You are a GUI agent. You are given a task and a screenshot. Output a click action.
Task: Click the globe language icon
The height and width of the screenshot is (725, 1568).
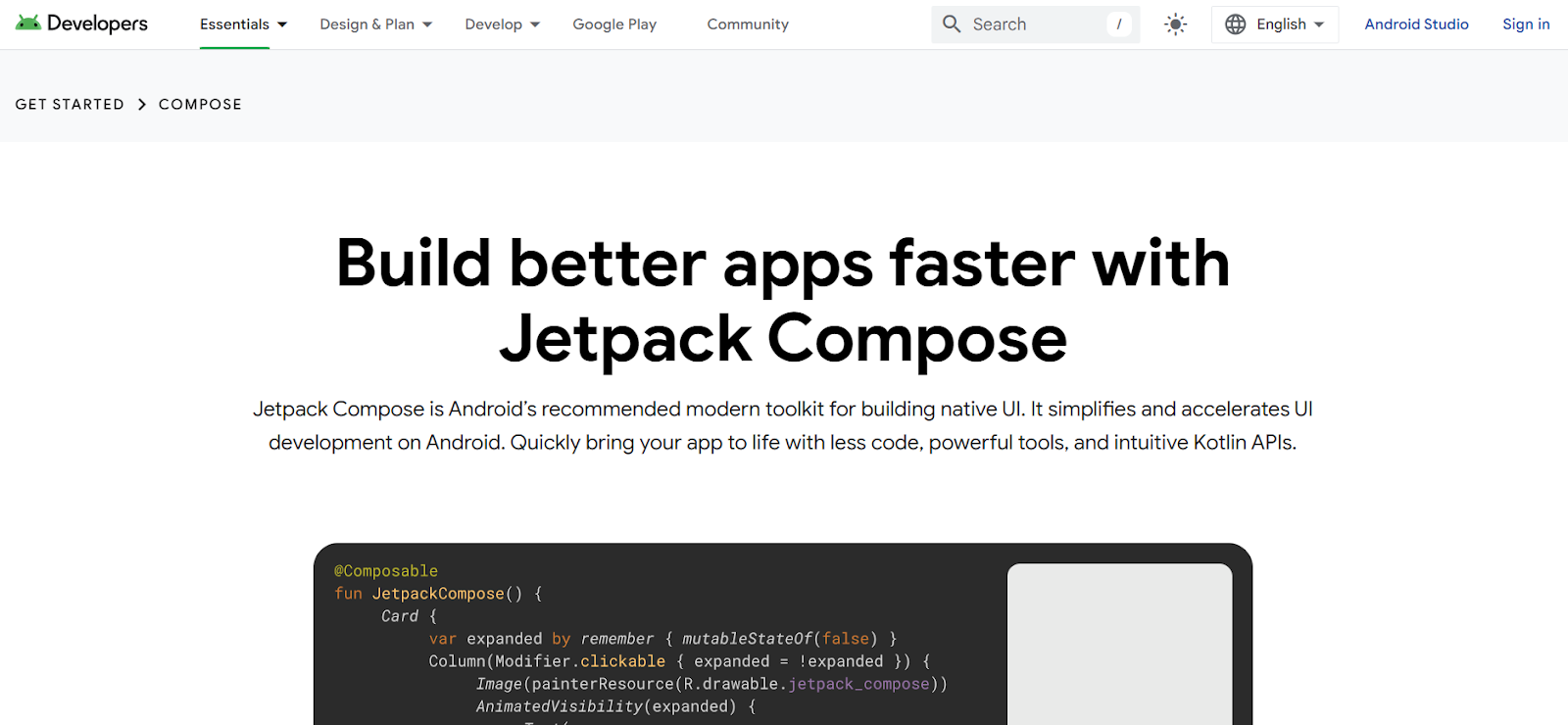point(1236,24)
